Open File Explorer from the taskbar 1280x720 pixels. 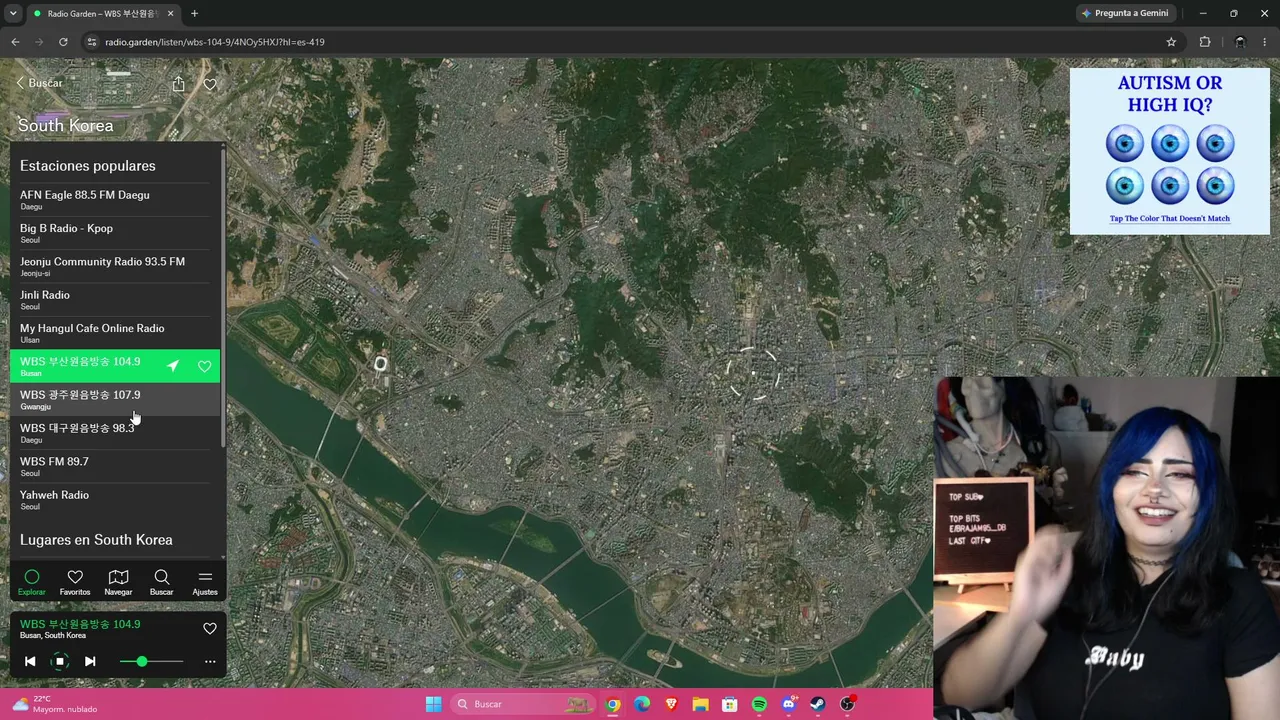pyautogui.click(x=701, y=704)
